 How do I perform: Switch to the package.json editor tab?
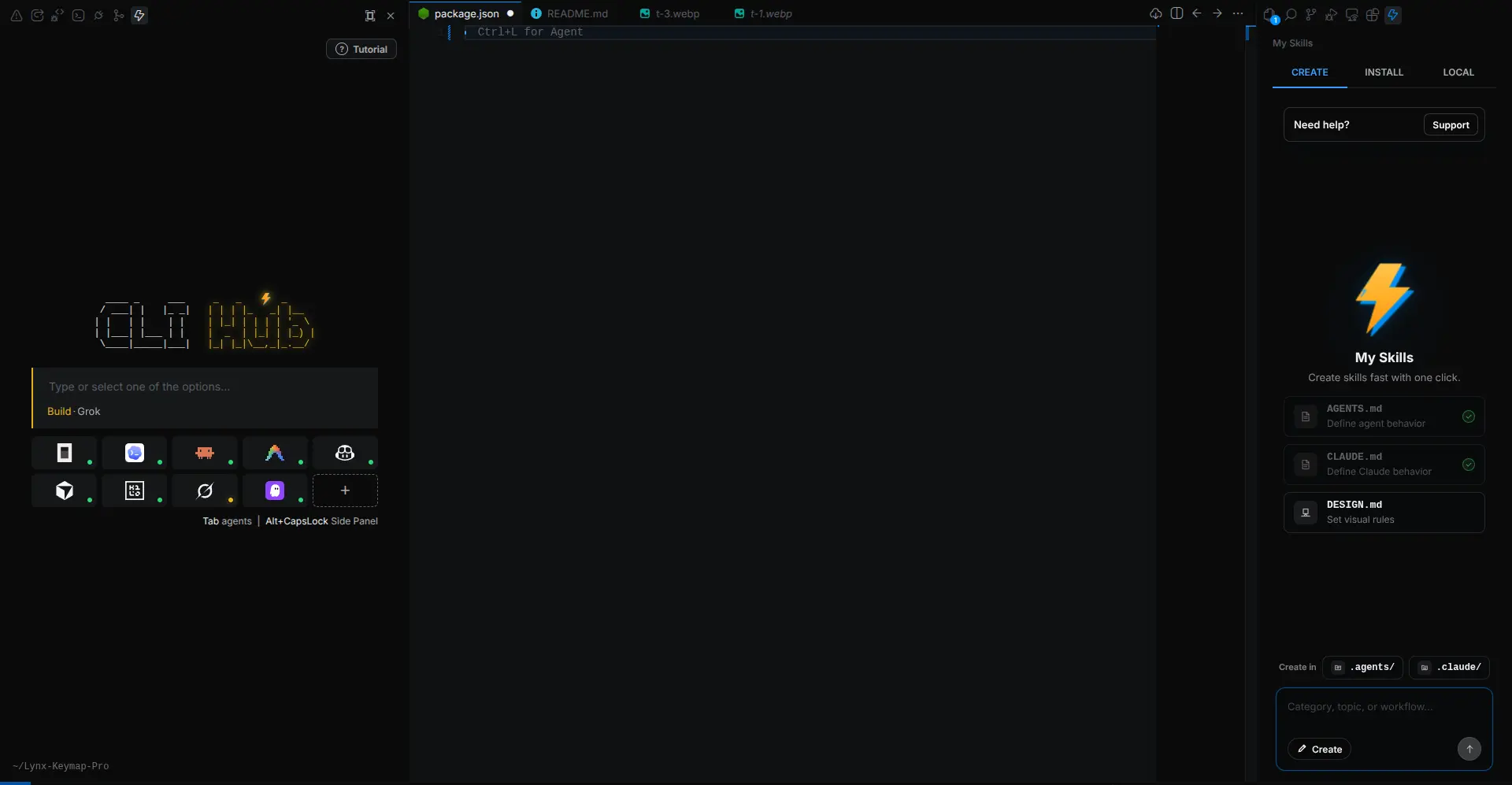(x=466, y=13)
